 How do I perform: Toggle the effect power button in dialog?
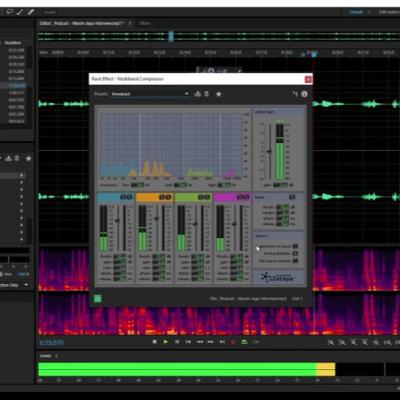(x=97, y=299)
